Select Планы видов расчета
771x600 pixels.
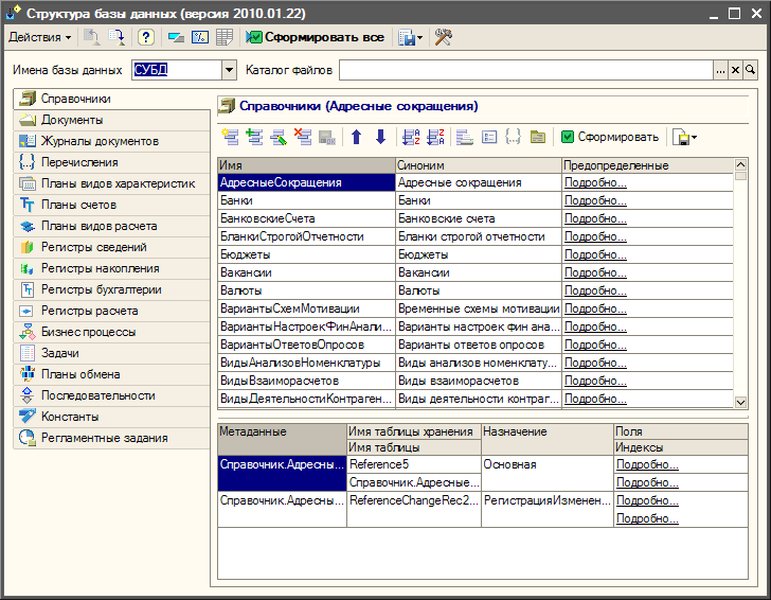(112, 226)
